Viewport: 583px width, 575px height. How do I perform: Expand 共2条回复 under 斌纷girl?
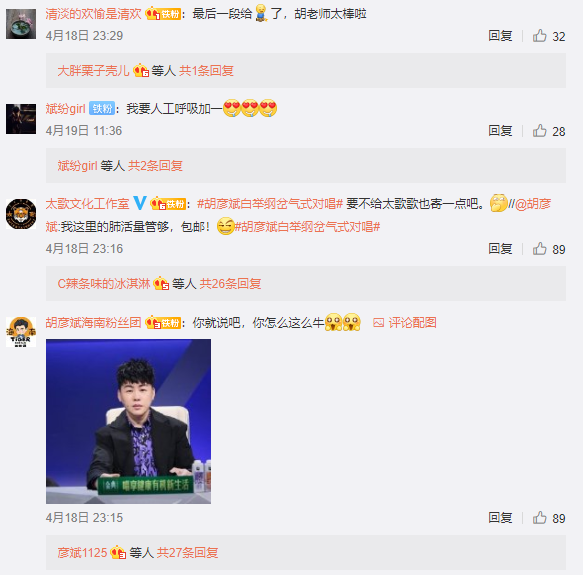coord(155,166)
